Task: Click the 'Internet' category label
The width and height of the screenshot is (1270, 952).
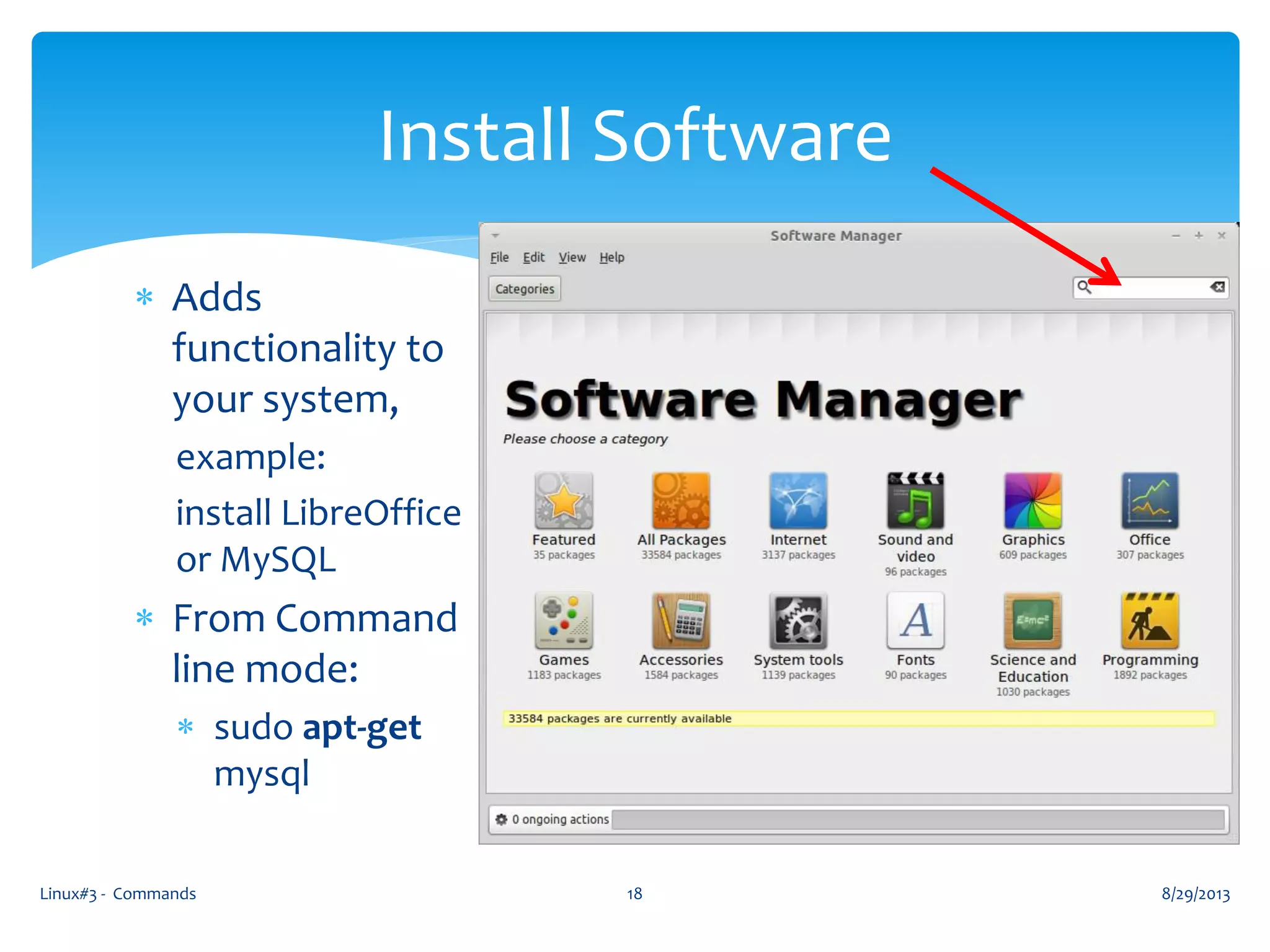Action: pyautogui.click(x=798, y=540)
